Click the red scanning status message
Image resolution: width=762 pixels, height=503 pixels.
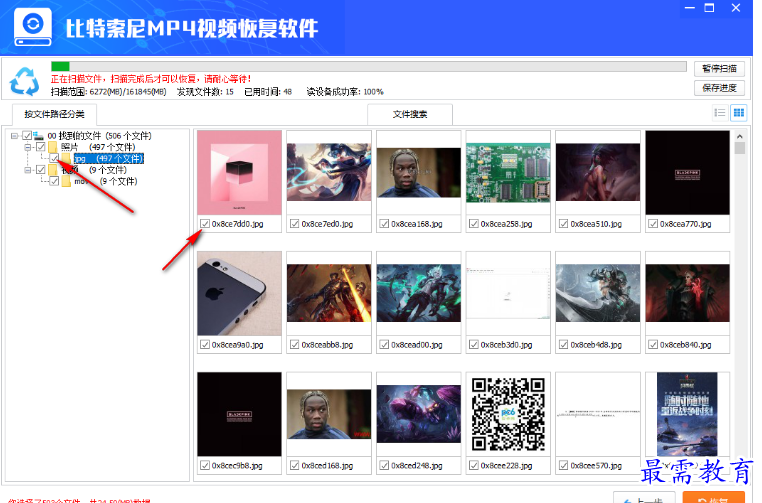[151, 79]
